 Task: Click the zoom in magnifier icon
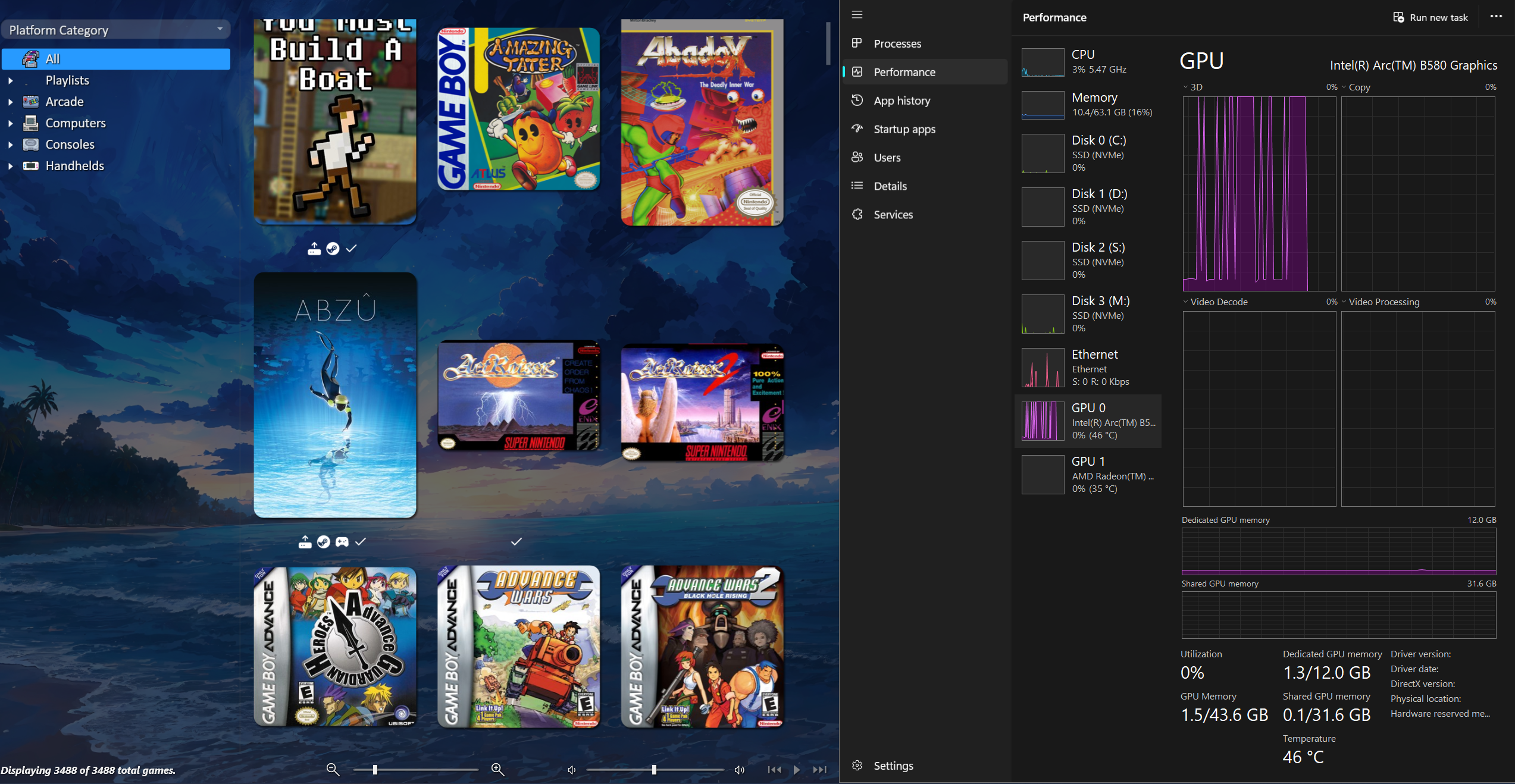pyautogui.click(x=497, y=770)
